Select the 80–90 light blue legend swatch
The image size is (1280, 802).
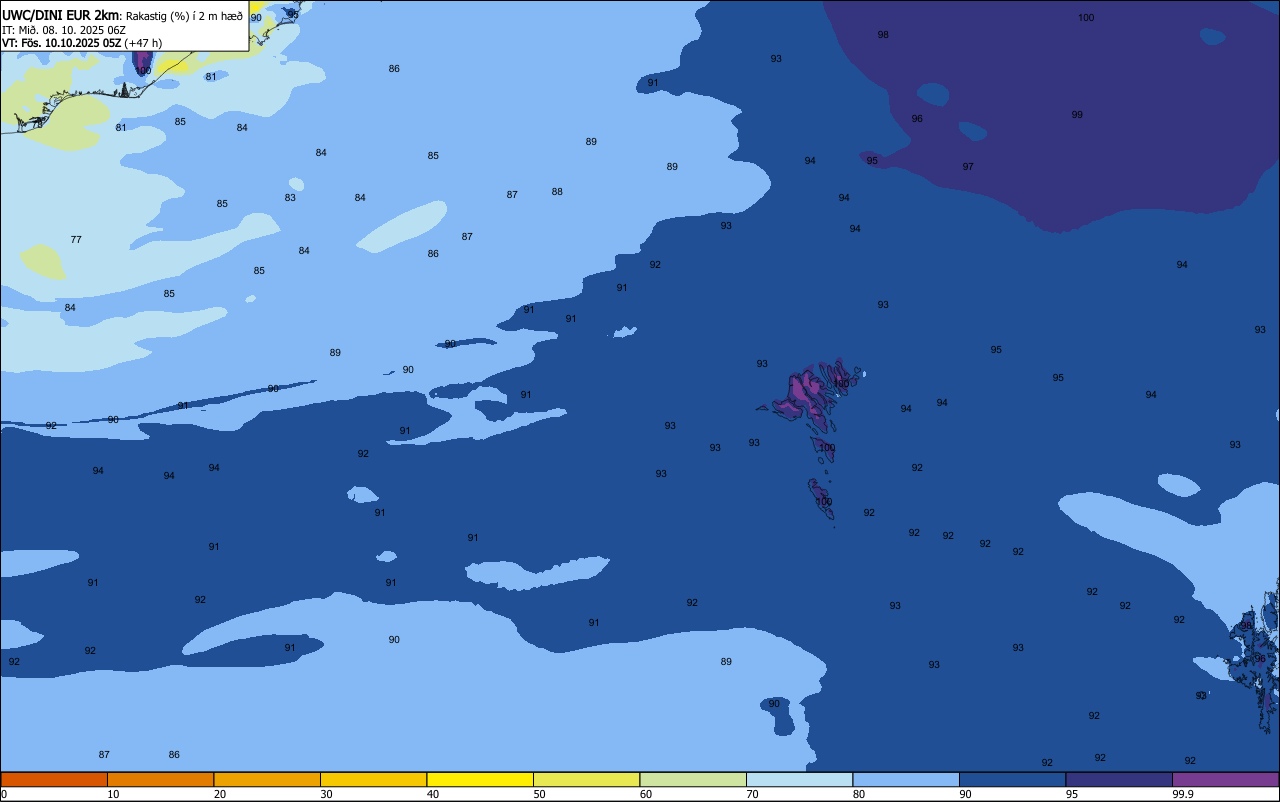tap(906, 779)
